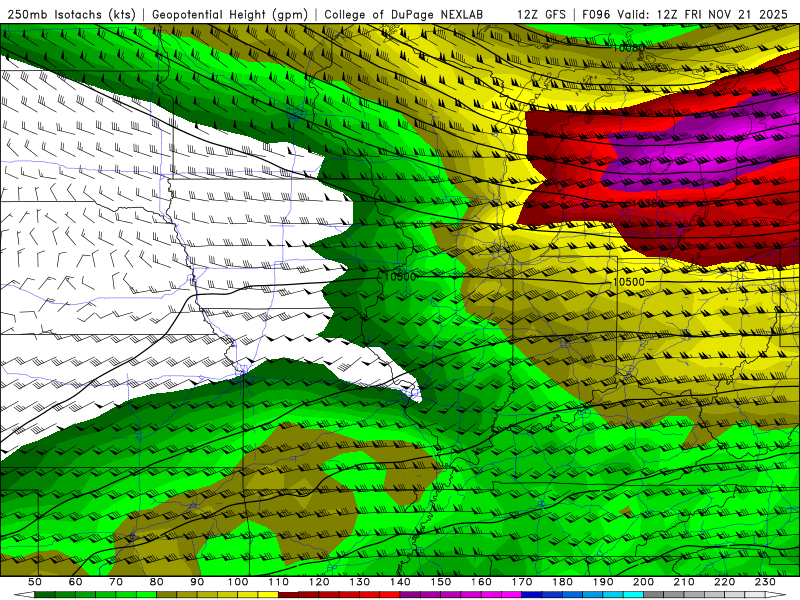Click the 220 value on the legend
The height and width of the screenshot is (600, 800).
pyautogui.click(x=724, y=582)
